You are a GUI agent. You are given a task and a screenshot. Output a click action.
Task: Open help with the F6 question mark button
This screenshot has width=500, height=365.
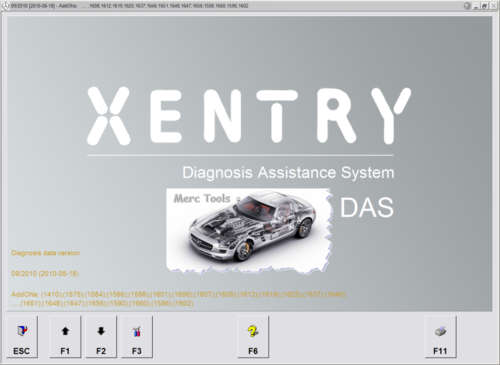point(253,337)
